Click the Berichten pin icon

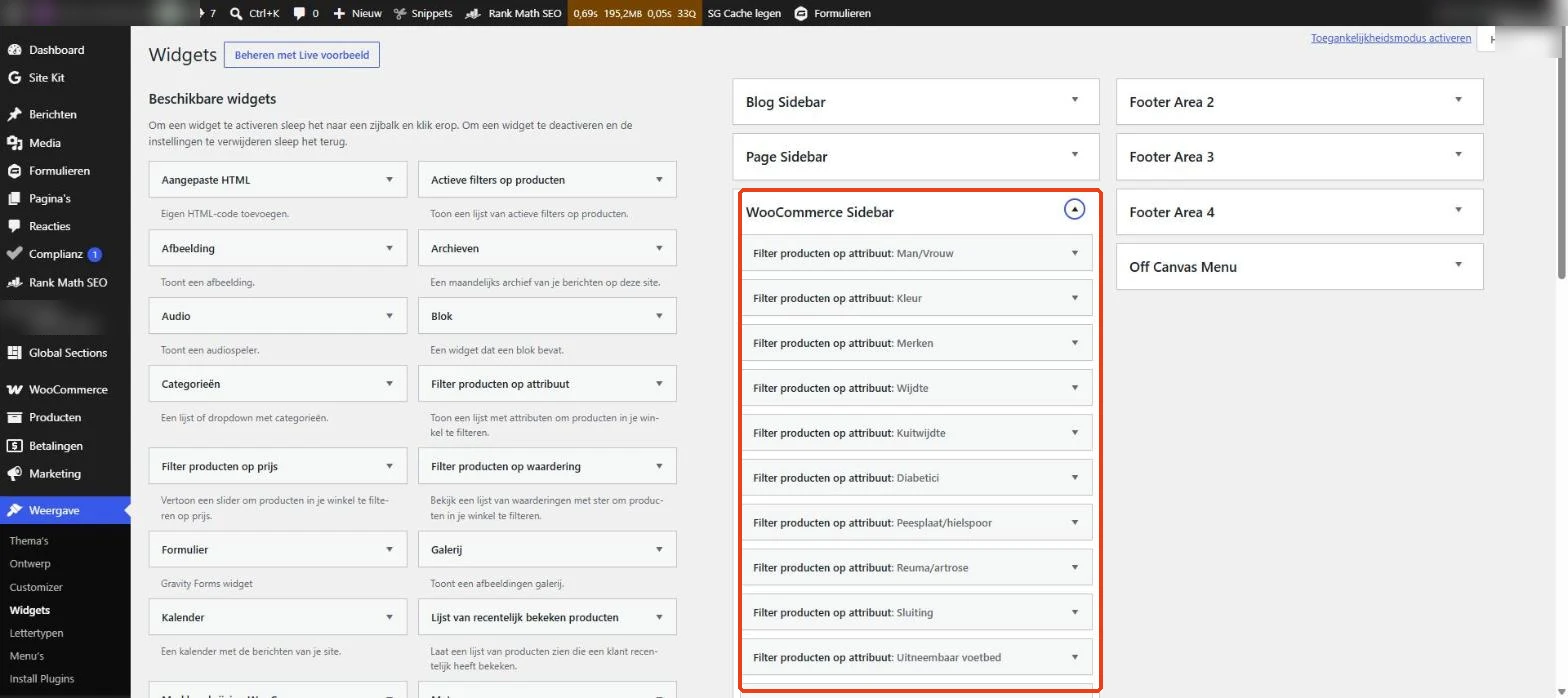click(14, 114)
